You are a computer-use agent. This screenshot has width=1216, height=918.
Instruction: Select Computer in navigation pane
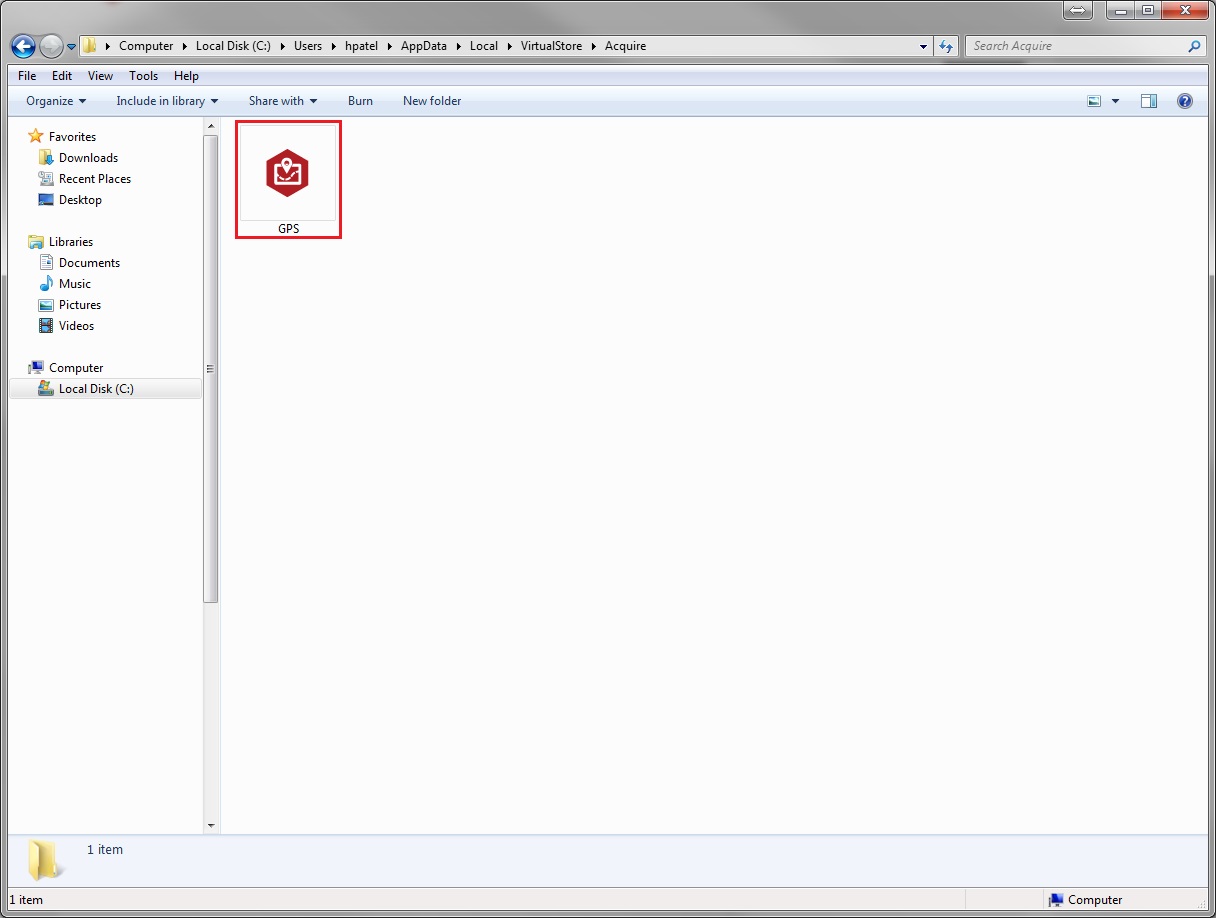click(x=76, y=368)
